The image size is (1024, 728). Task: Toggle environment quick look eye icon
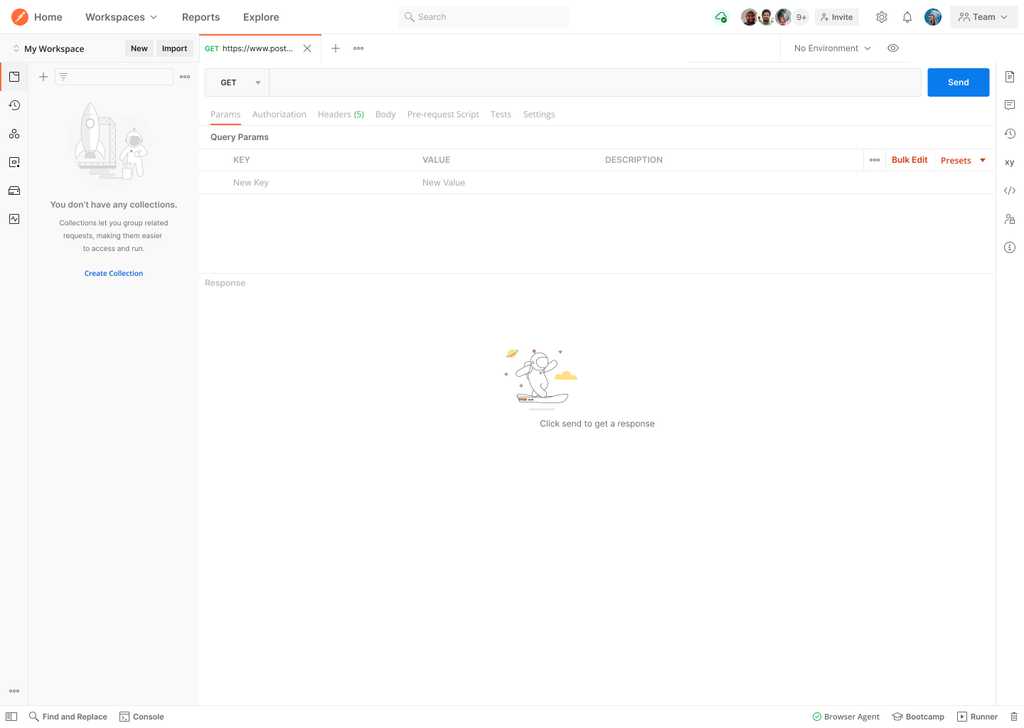tap(893, 48)
